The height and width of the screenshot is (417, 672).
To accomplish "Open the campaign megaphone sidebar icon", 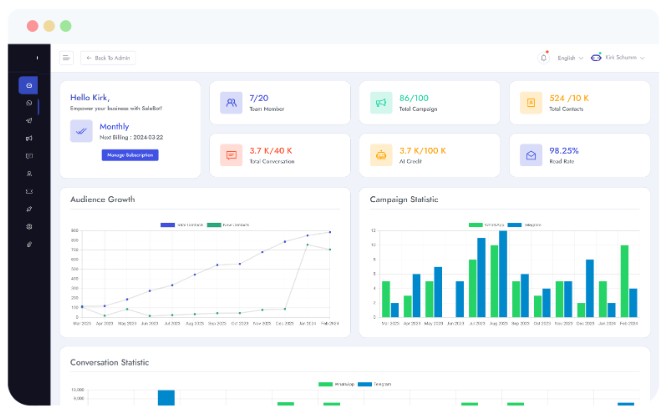I will click(29, 138).
